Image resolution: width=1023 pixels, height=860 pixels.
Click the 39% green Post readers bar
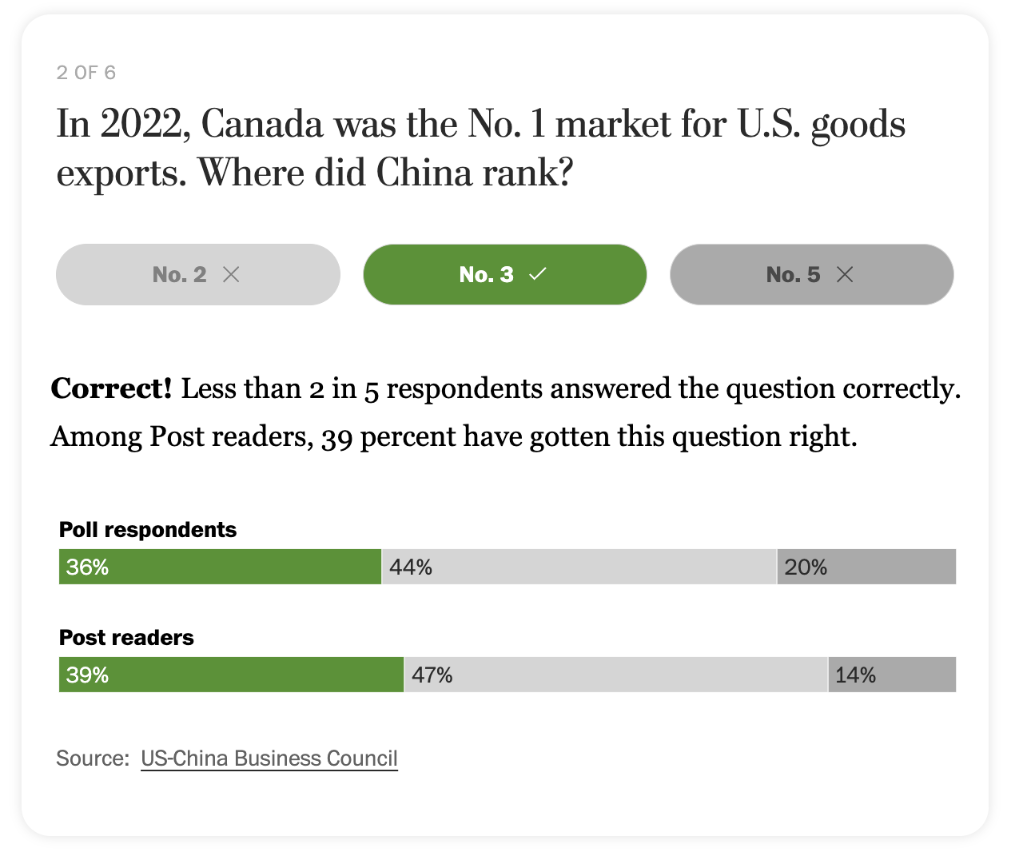point(231,675)
